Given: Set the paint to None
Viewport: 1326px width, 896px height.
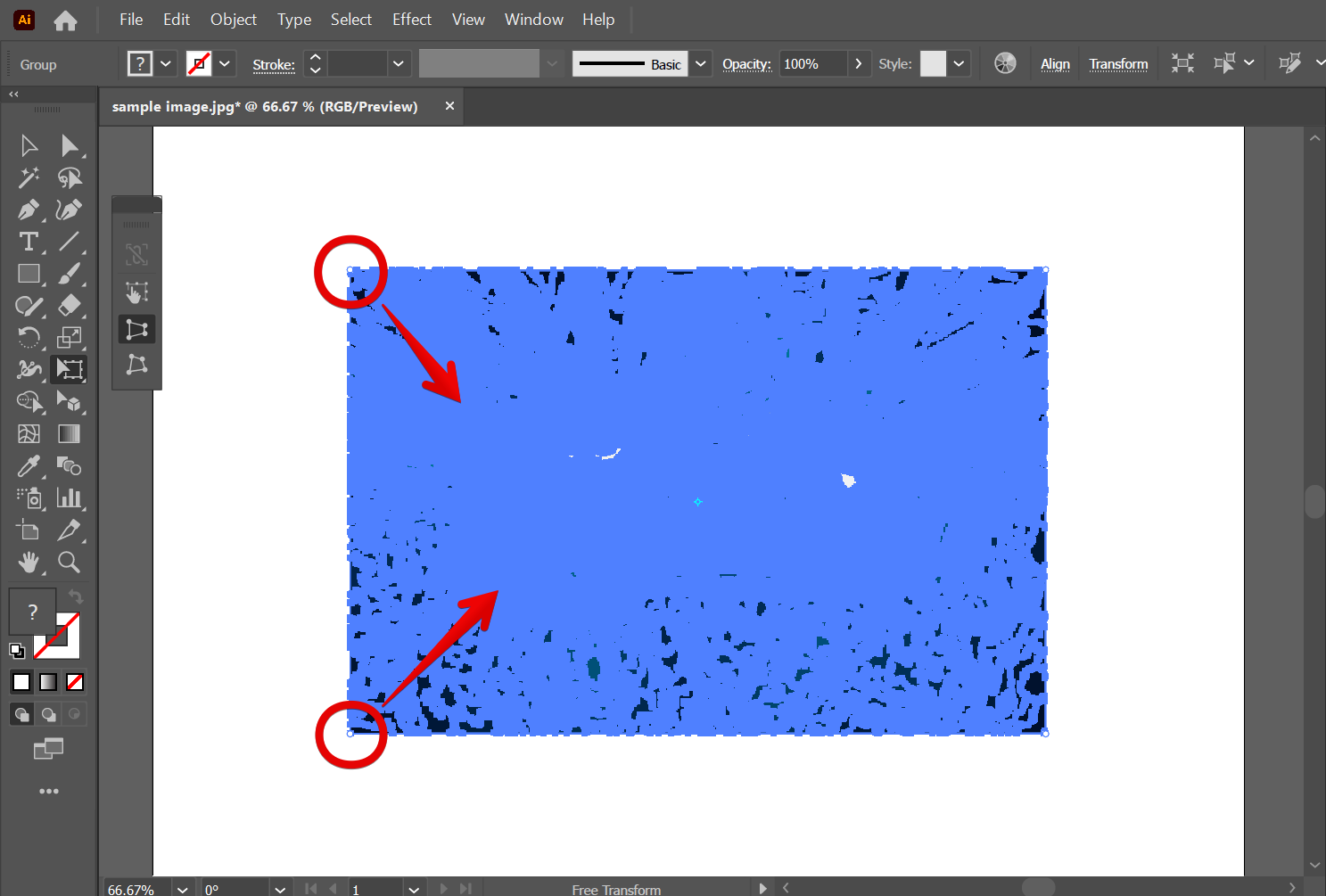Looking at the screenshot, I should click(75, 682).
